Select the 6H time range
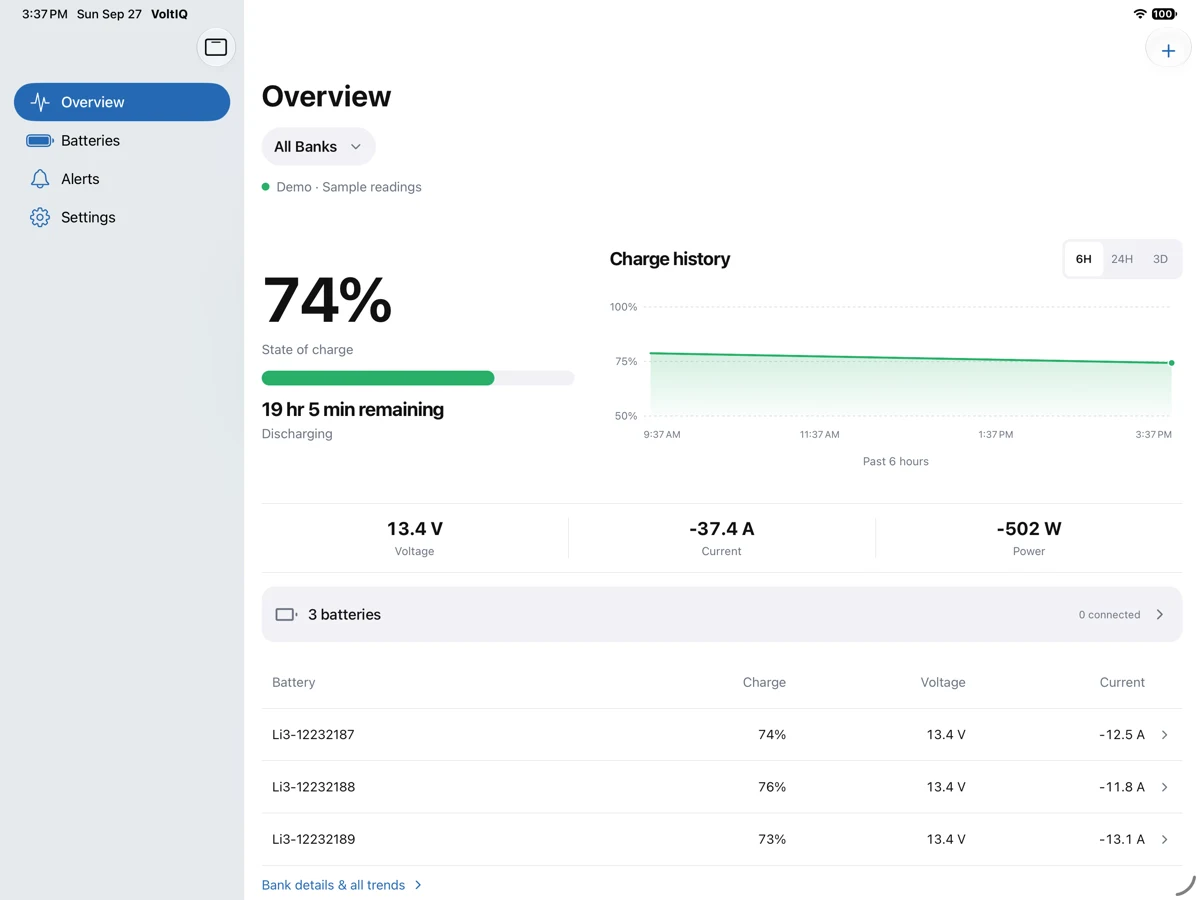 [x=1083, y=259]
